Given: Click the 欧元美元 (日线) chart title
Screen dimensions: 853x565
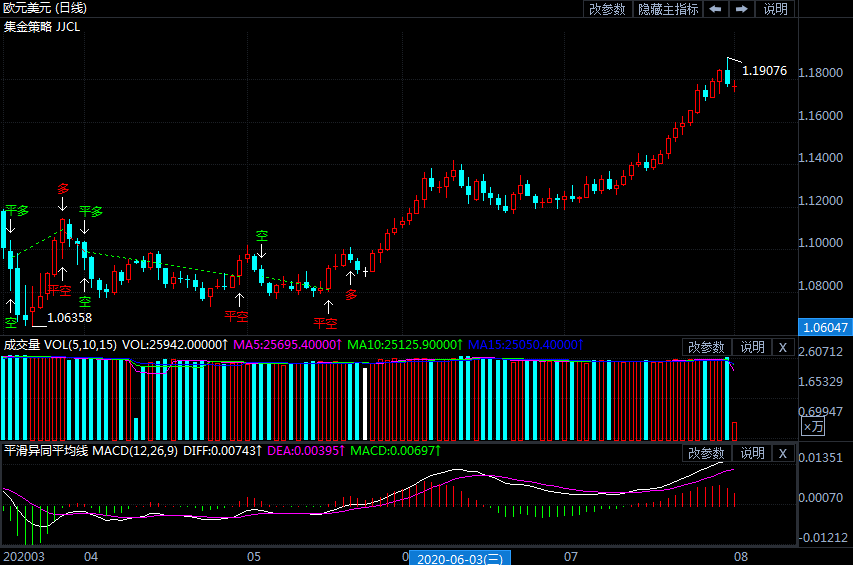Looking at the screenshot, I should tap(44, 8).
